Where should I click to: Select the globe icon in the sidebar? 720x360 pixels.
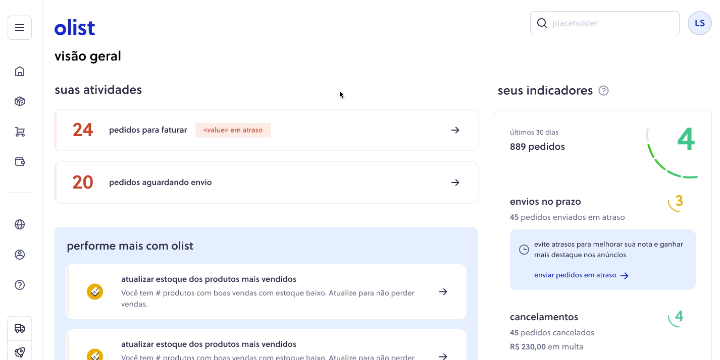coord(19,225)
